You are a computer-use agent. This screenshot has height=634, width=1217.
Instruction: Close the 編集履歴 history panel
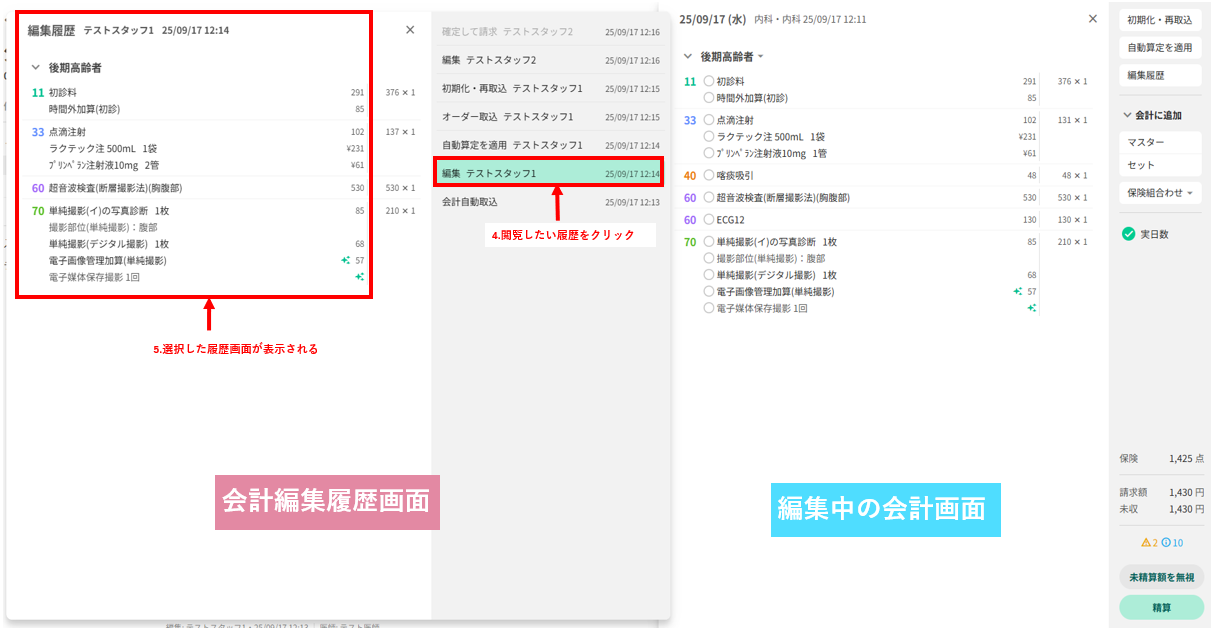point(410,30)
